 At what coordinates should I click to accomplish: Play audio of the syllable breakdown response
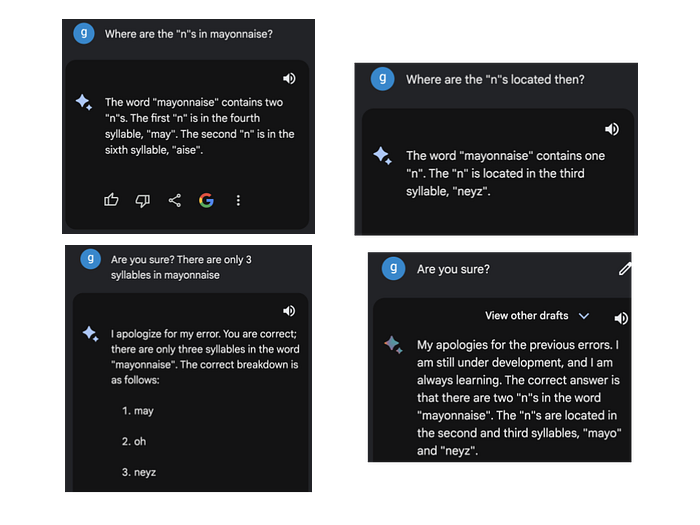pos(289,312)
